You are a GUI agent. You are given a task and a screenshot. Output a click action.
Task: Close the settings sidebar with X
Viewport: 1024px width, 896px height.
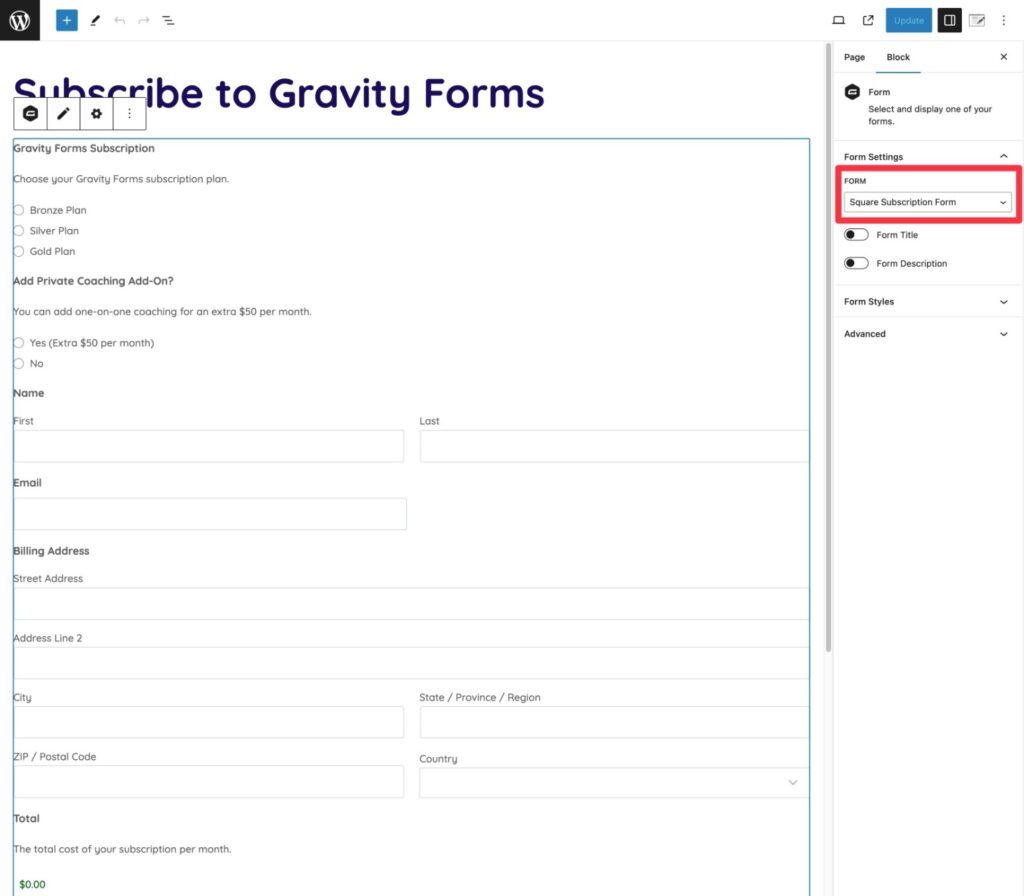[1003, 57]
